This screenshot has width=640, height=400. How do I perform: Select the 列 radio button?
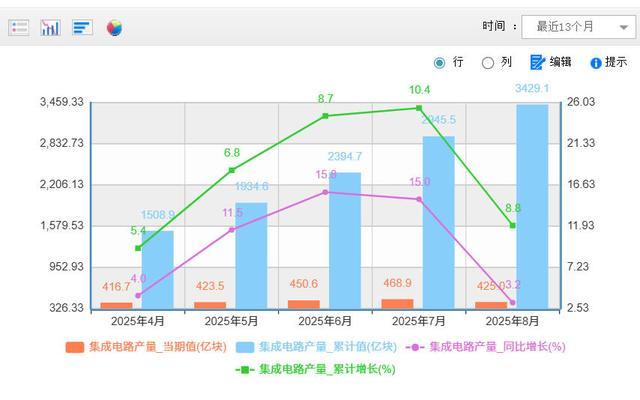click(488, 62)
